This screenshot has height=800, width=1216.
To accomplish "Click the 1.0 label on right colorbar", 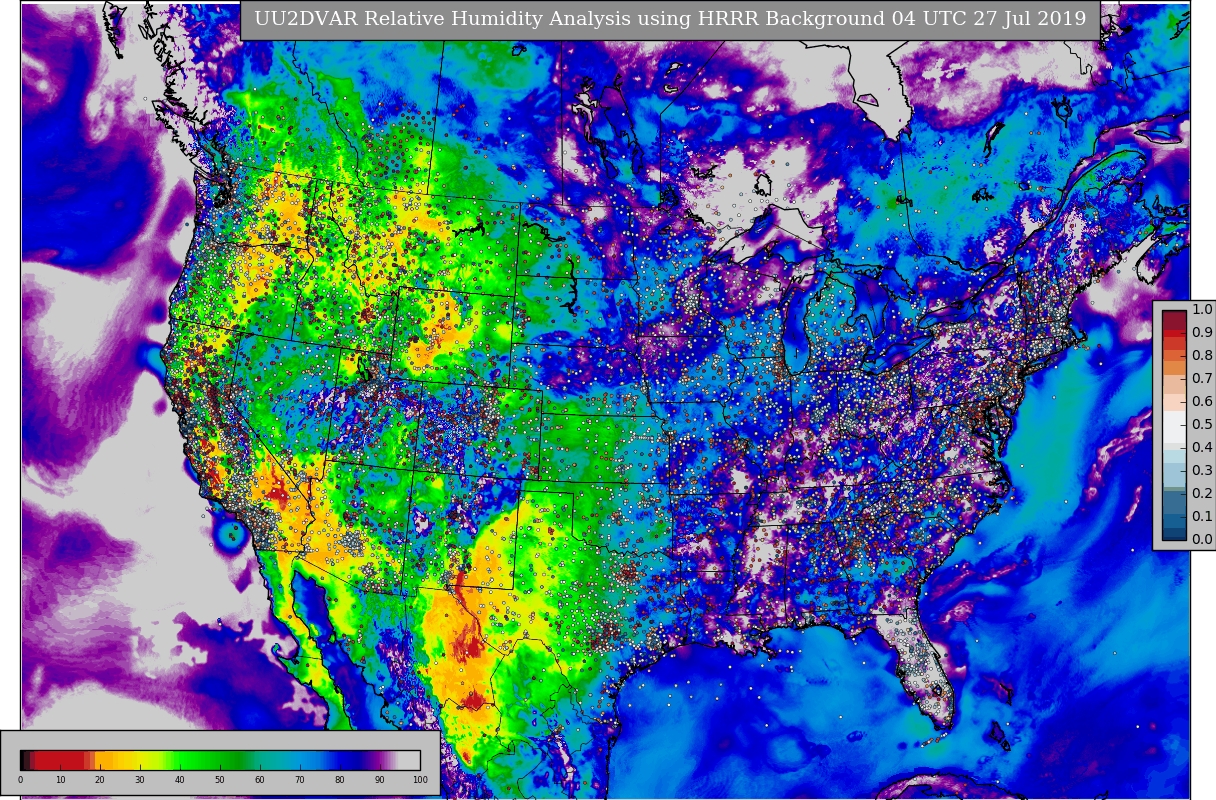I will click(x=1202, y=310).
